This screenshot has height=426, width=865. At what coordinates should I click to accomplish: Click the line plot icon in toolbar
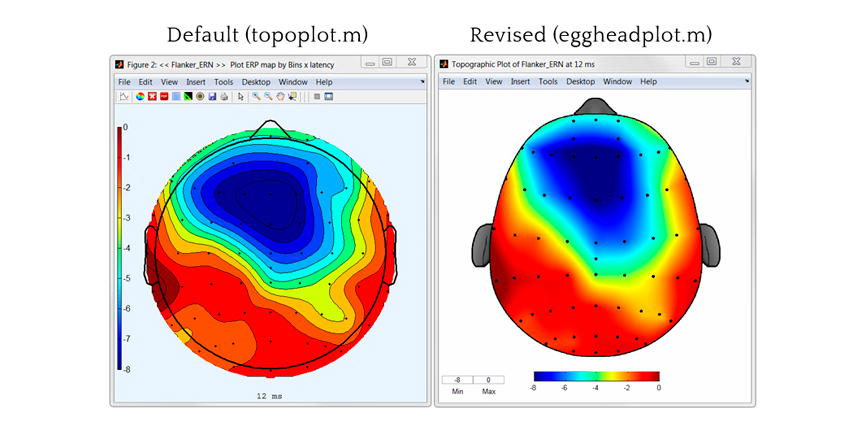[124, 97]
